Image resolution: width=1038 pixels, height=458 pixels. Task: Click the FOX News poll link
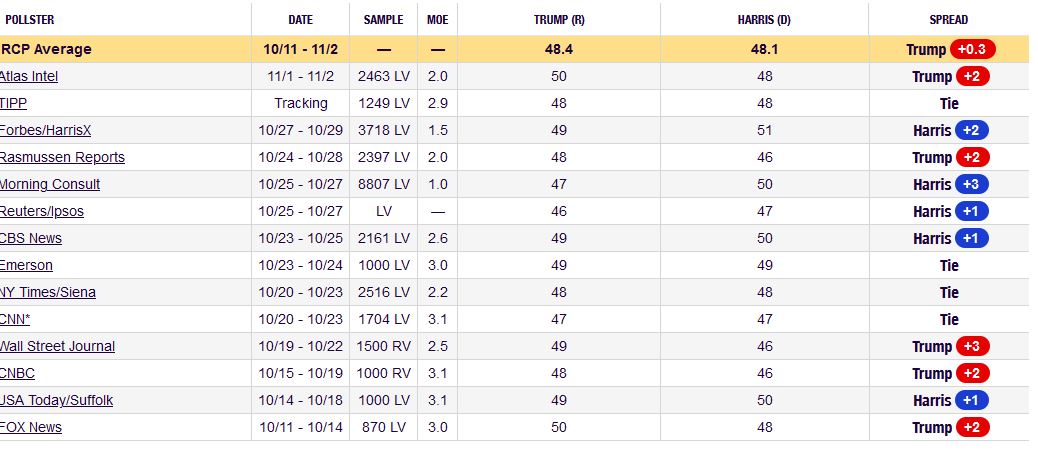[31, 427]
